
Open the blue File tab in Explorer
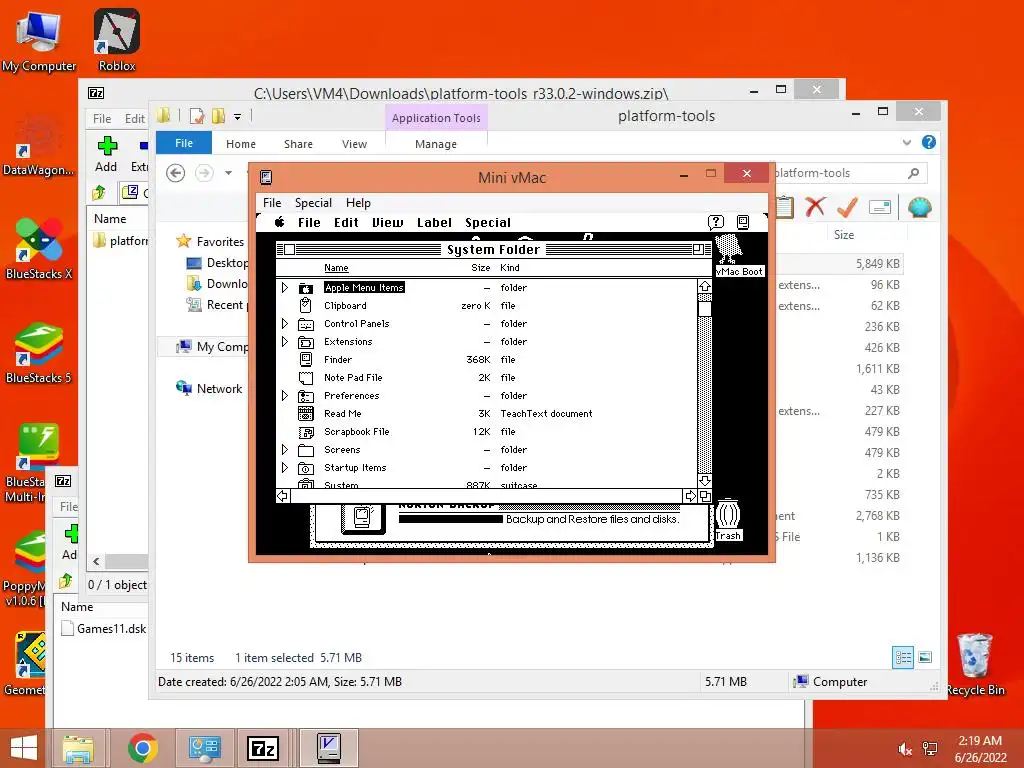coord(184,143)
